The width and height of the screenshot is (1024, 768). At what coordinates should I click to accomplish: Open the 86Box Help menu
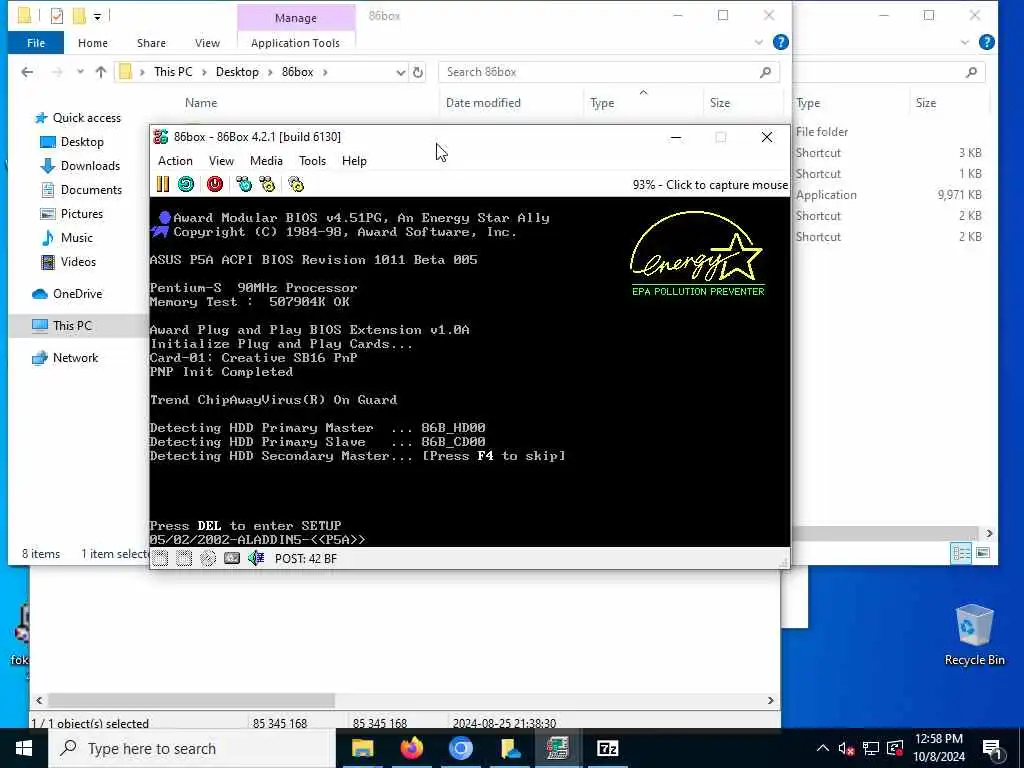point(354,161)
